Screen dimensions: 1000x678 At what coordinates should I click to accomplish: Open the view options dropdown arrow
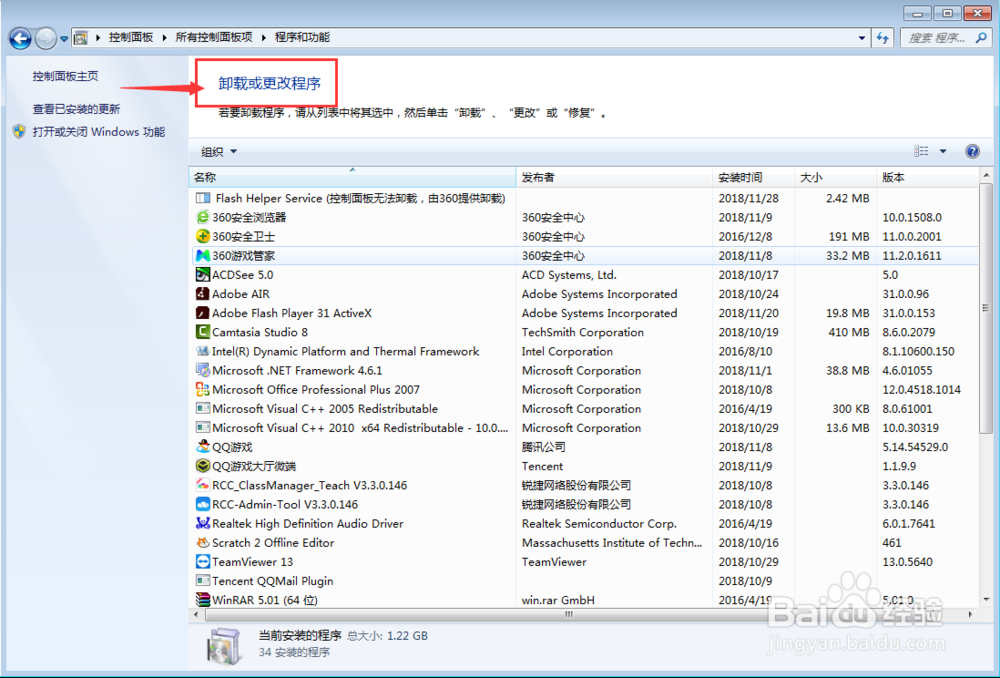pos(943,151)
